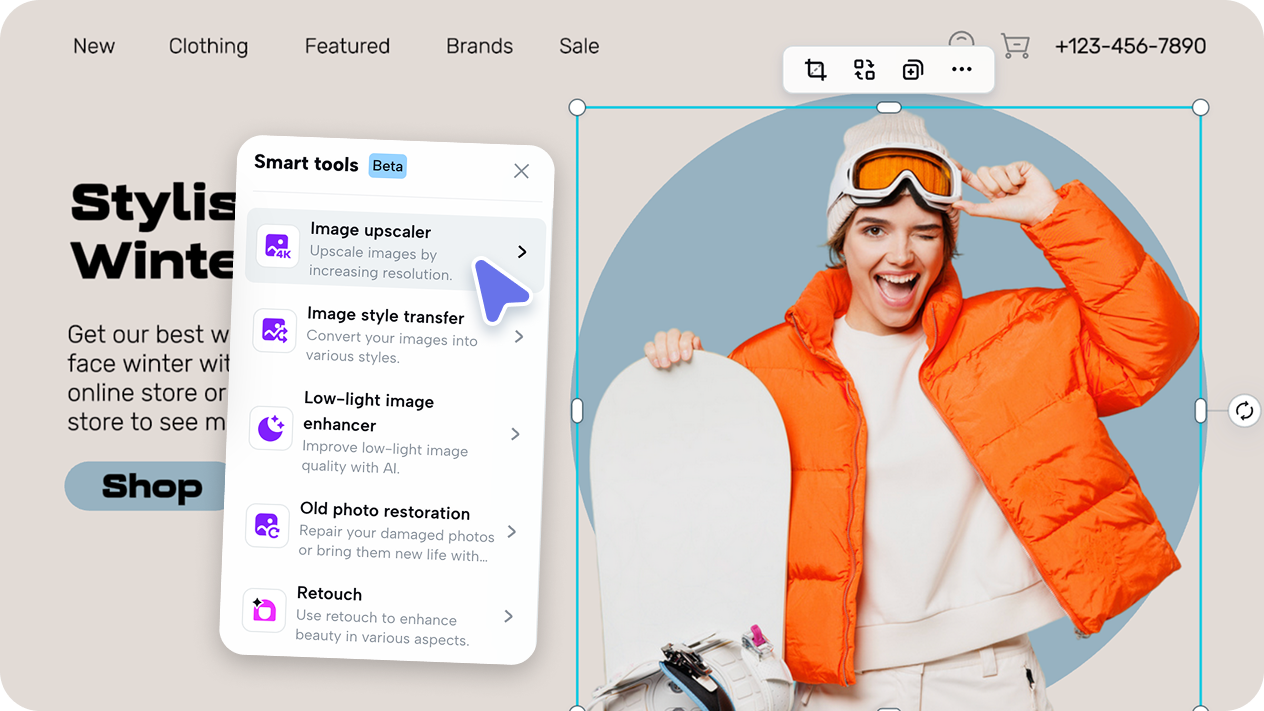Click the Duplicate image icon
1264x711 pixels.
(x=912, y=70)
